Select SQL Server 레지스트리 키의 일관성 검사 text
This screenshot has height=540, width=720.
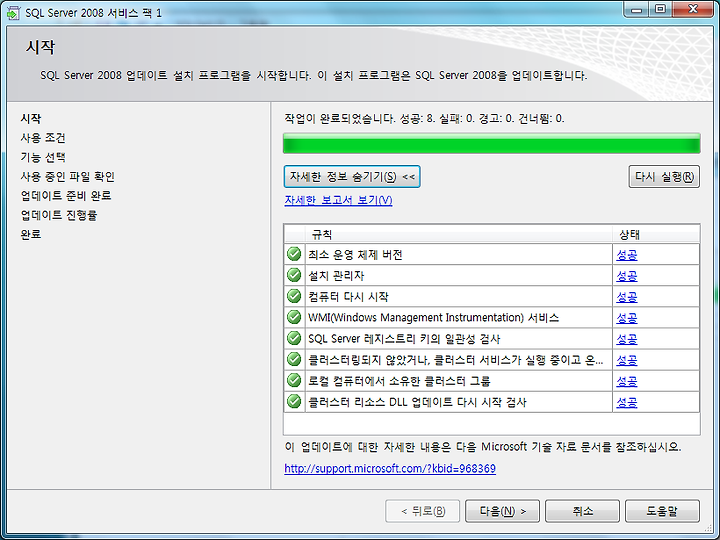click(404, 339)
